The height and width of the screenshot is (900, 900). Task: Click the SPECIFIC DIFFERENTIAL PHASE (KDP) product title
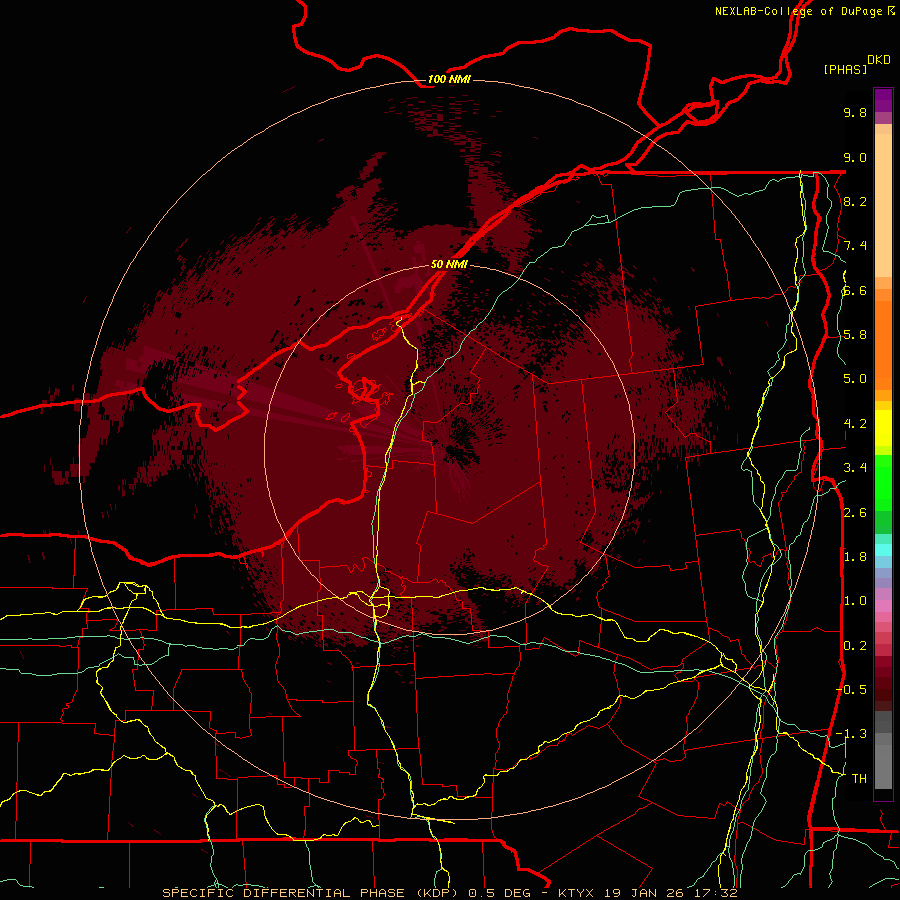(312, 893)
